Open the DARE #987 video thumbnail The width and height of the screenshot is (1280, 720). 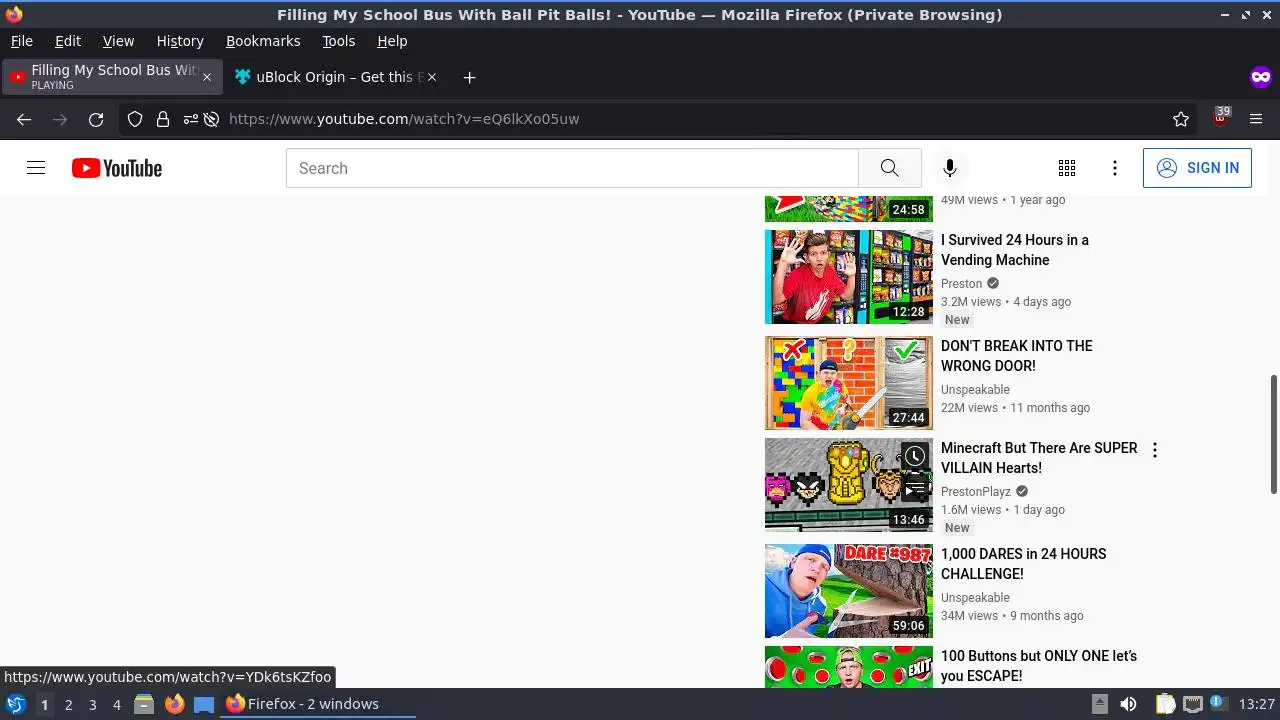[849, 591]
